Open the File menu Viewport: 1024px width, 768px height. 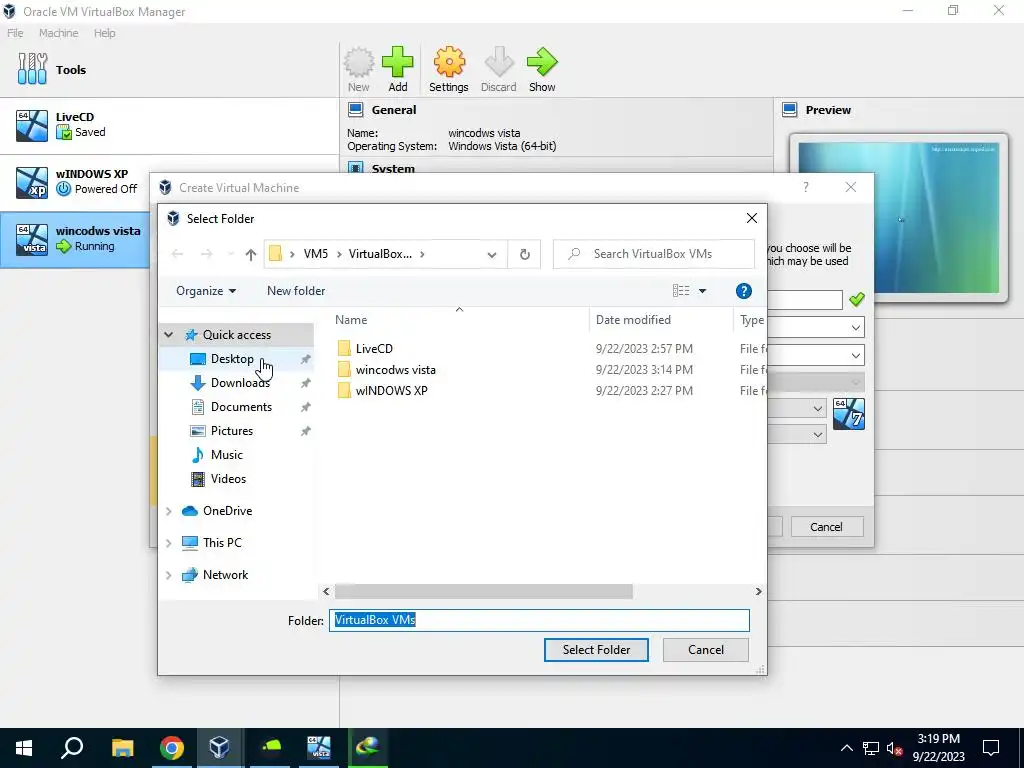tap(15, 33)
